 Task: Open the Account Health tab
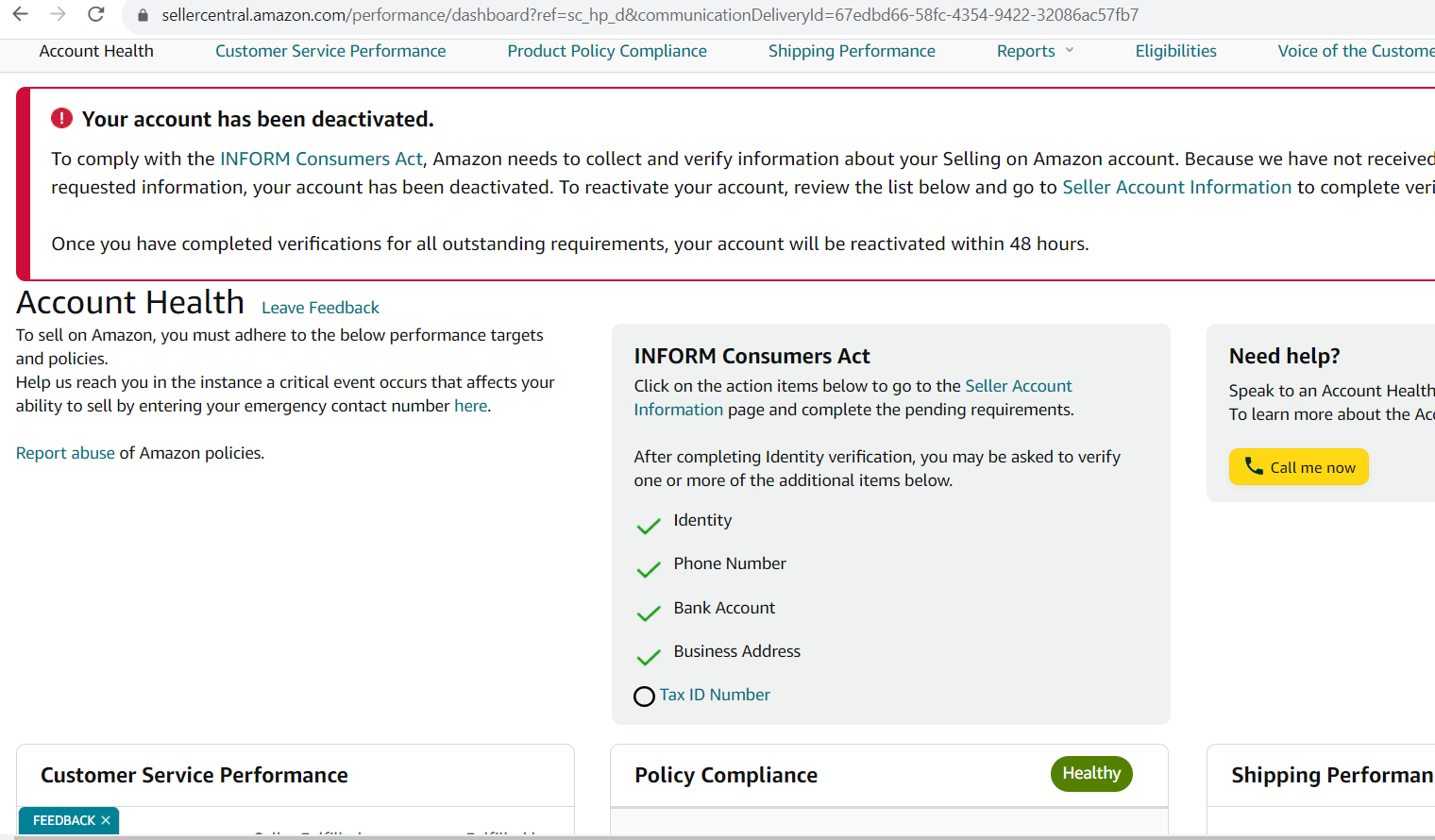96,51
